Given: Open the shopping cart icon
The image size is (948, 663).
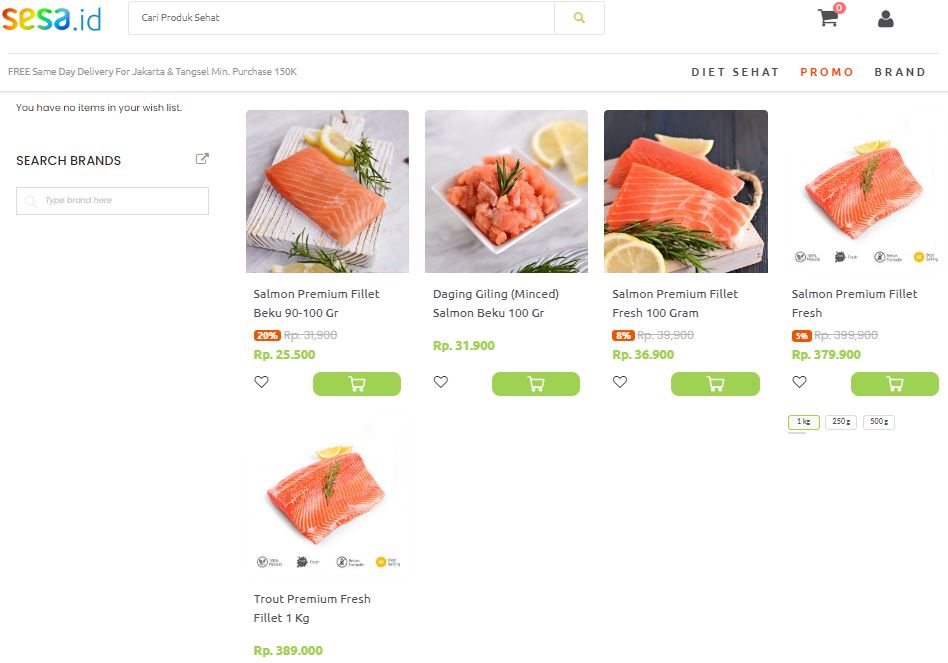Looking at the screenshot, I should point(826,19).
